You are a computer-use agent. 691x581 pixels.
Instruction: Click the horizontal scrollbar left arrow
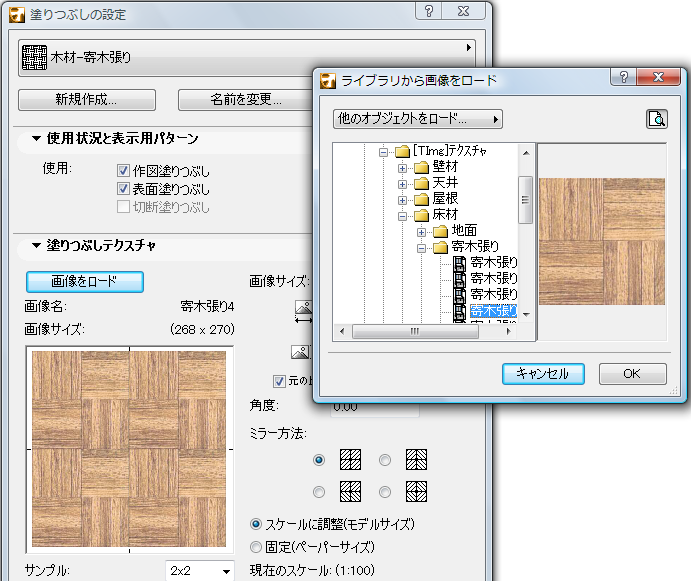[342, 331]
